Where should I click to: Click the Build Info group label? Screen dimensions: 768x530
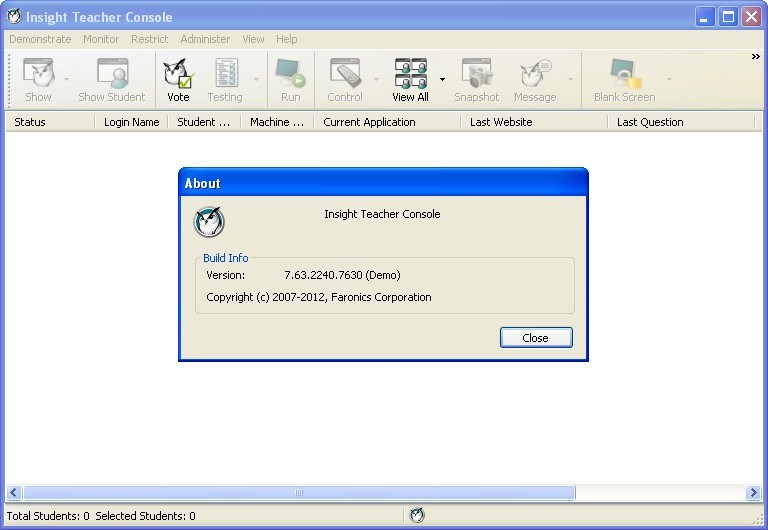[226, 258]
